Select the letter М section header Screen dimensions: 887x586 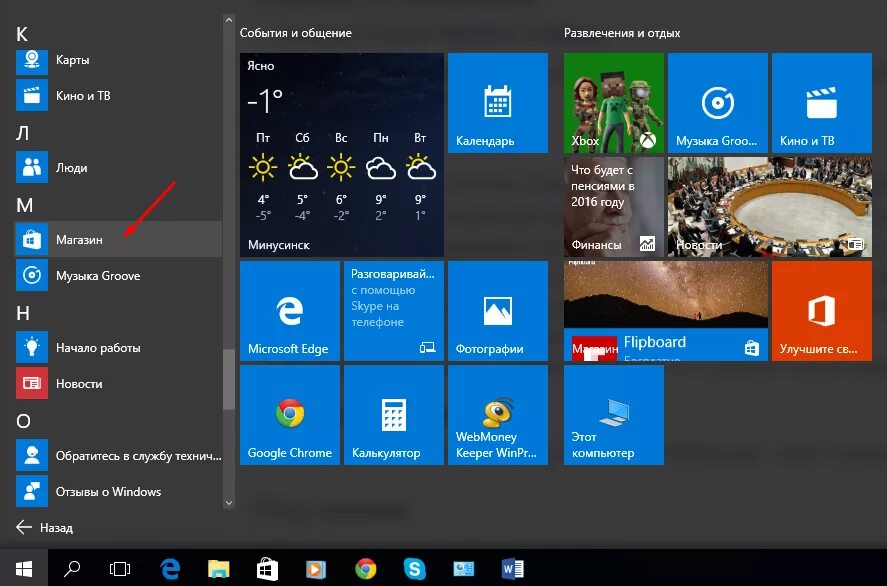pos(24,205)
